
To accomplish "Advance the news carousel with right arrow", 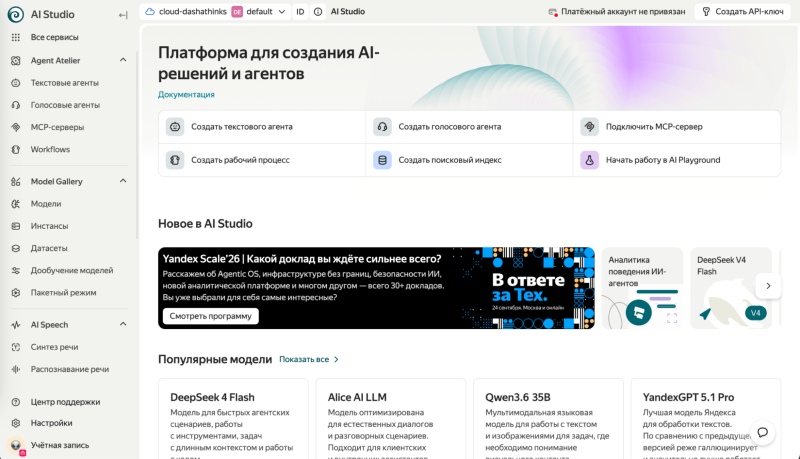I will coord(768,286).
